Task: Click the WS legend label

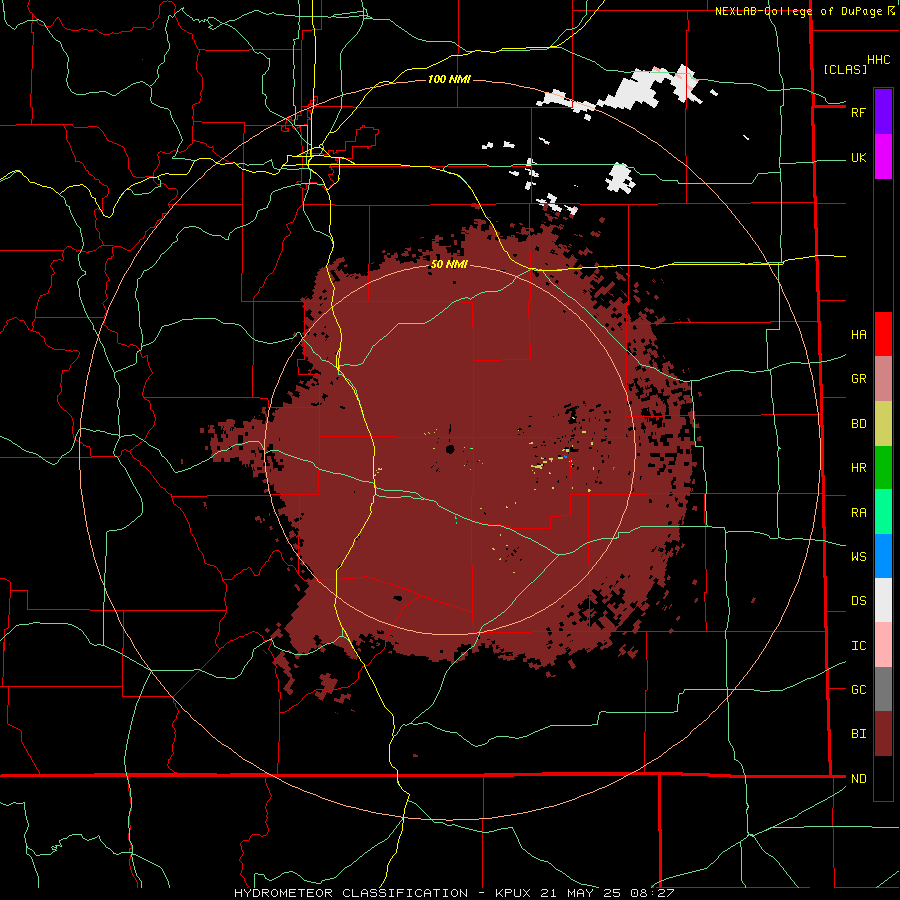Action: (x=858, y=557)
